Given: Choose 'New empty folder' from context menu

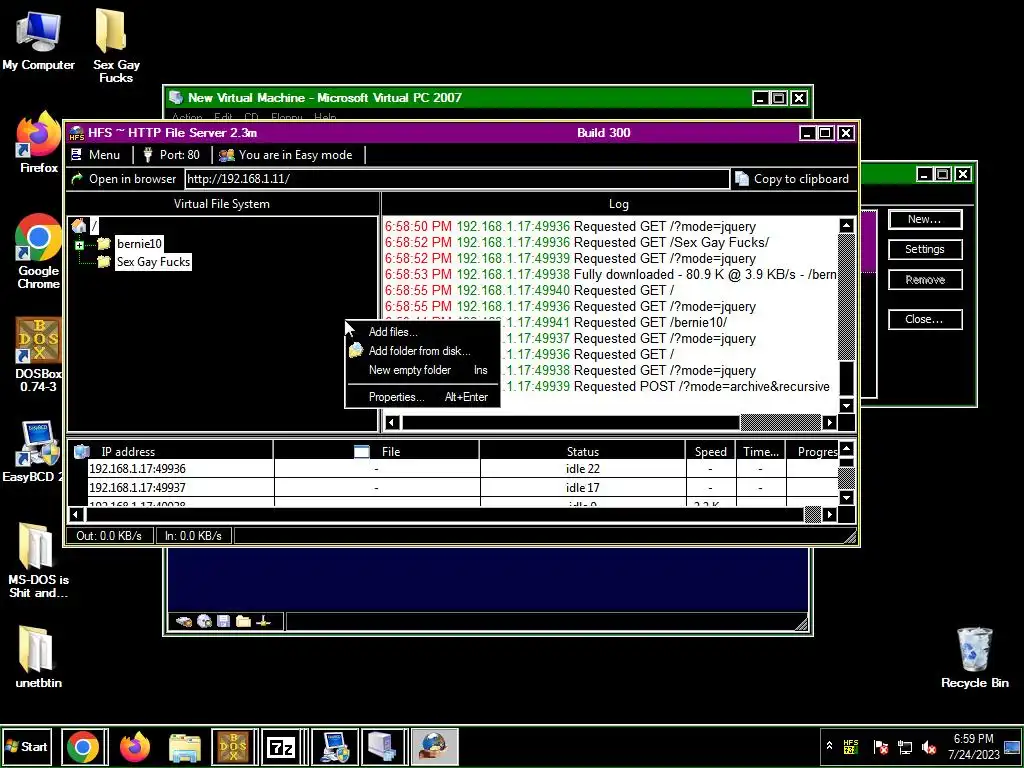Looking at the screenshot, I should coord(409,370).
